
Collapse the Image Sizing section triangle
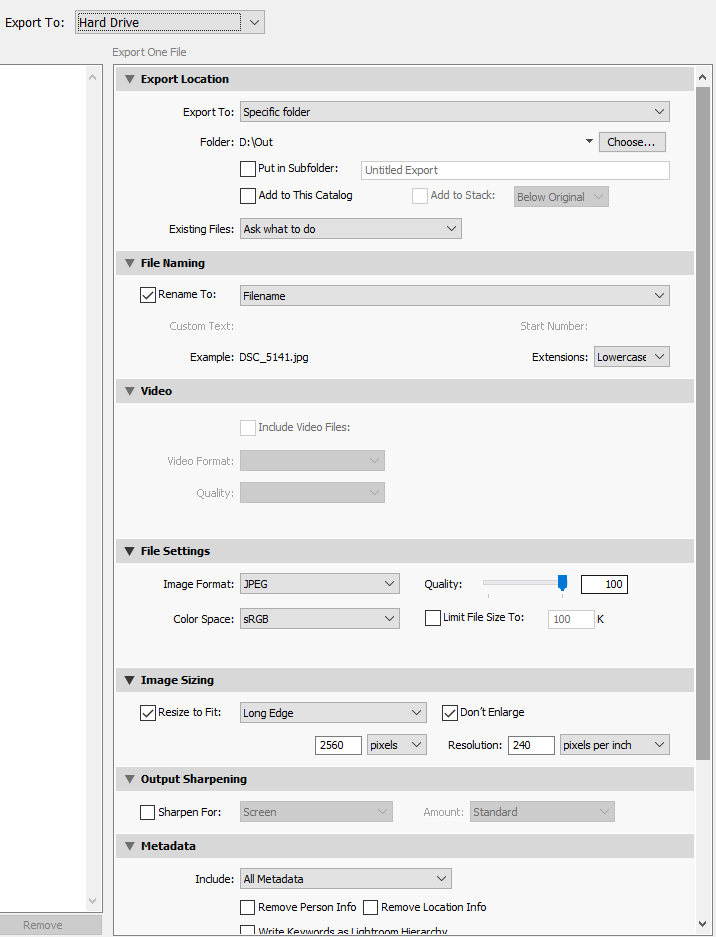coord(130,680)
